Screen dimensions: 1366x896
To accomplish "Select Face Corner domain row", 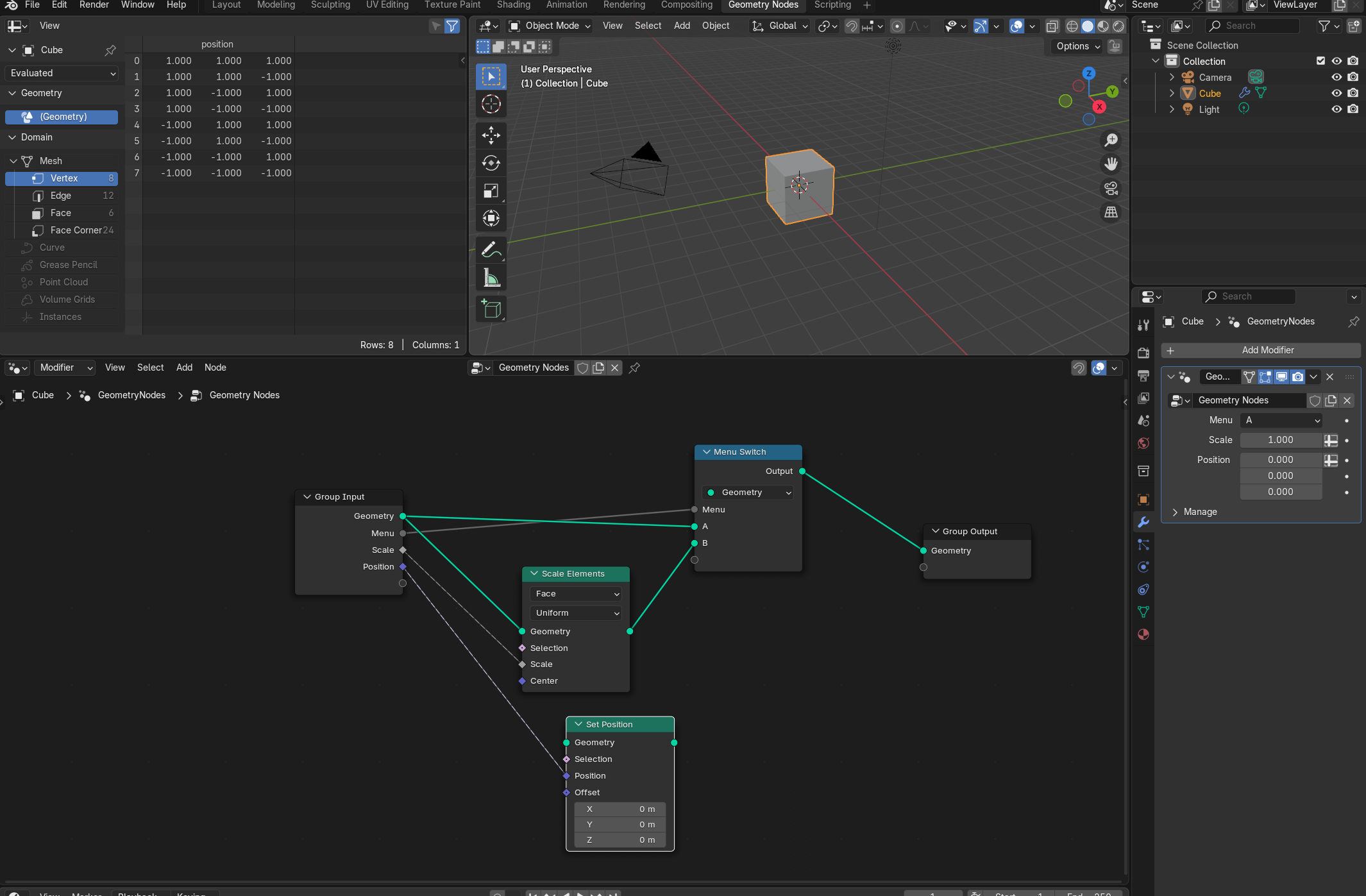I will 62,230.
